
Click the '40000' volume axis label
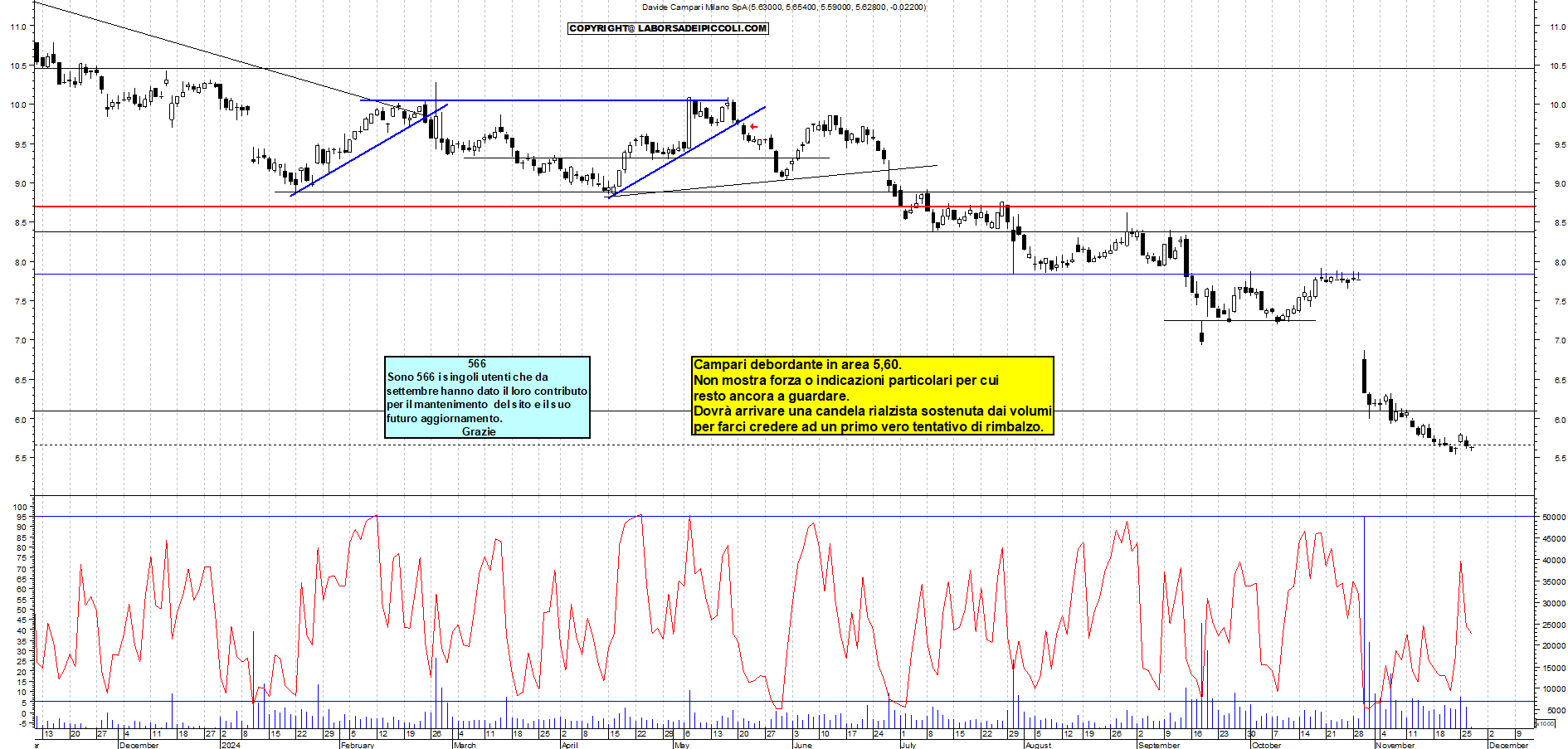point(1554,560)
